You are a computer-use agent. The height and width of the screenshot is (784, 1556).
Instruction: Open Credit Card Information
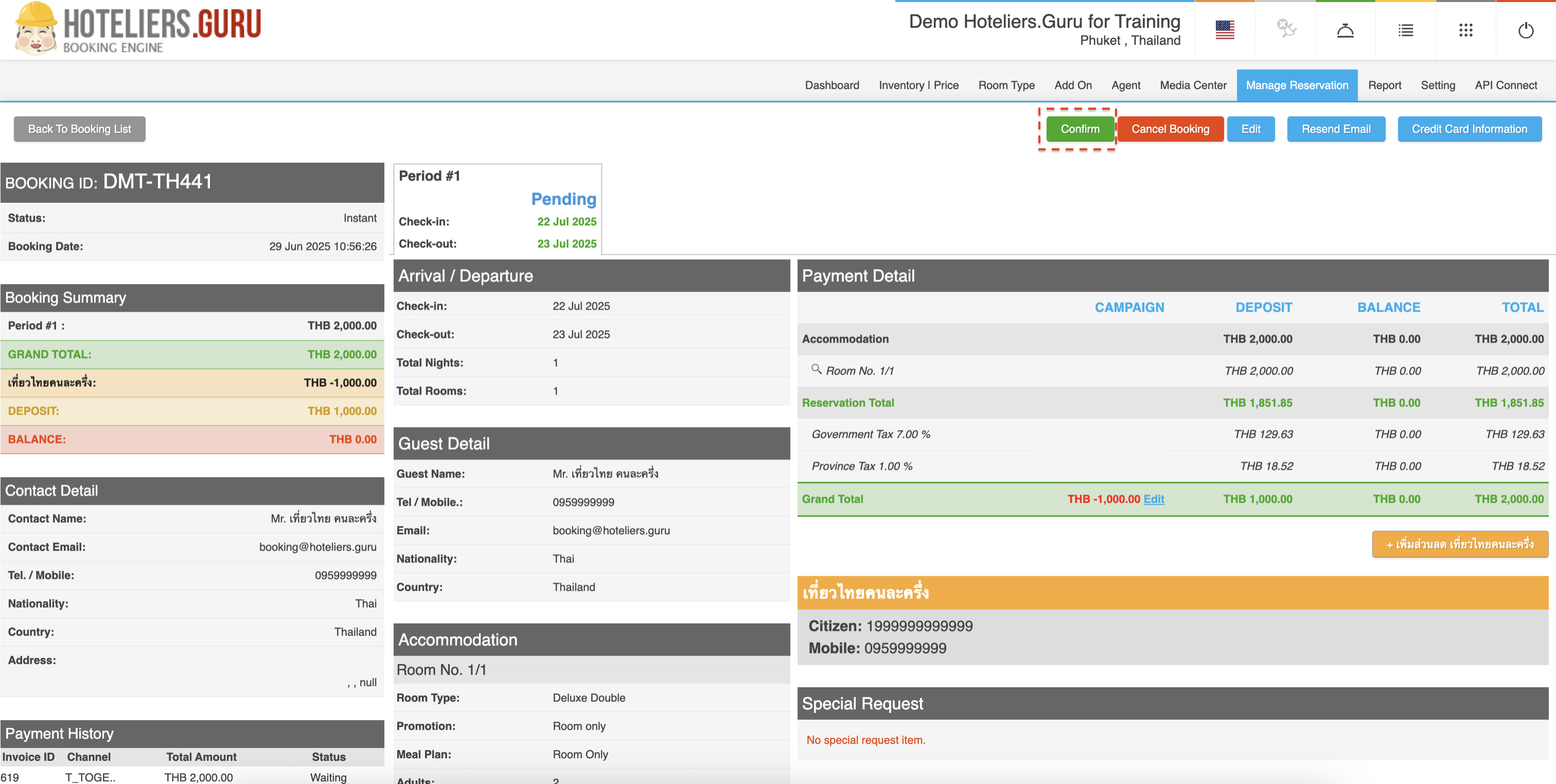(1469, 129)
